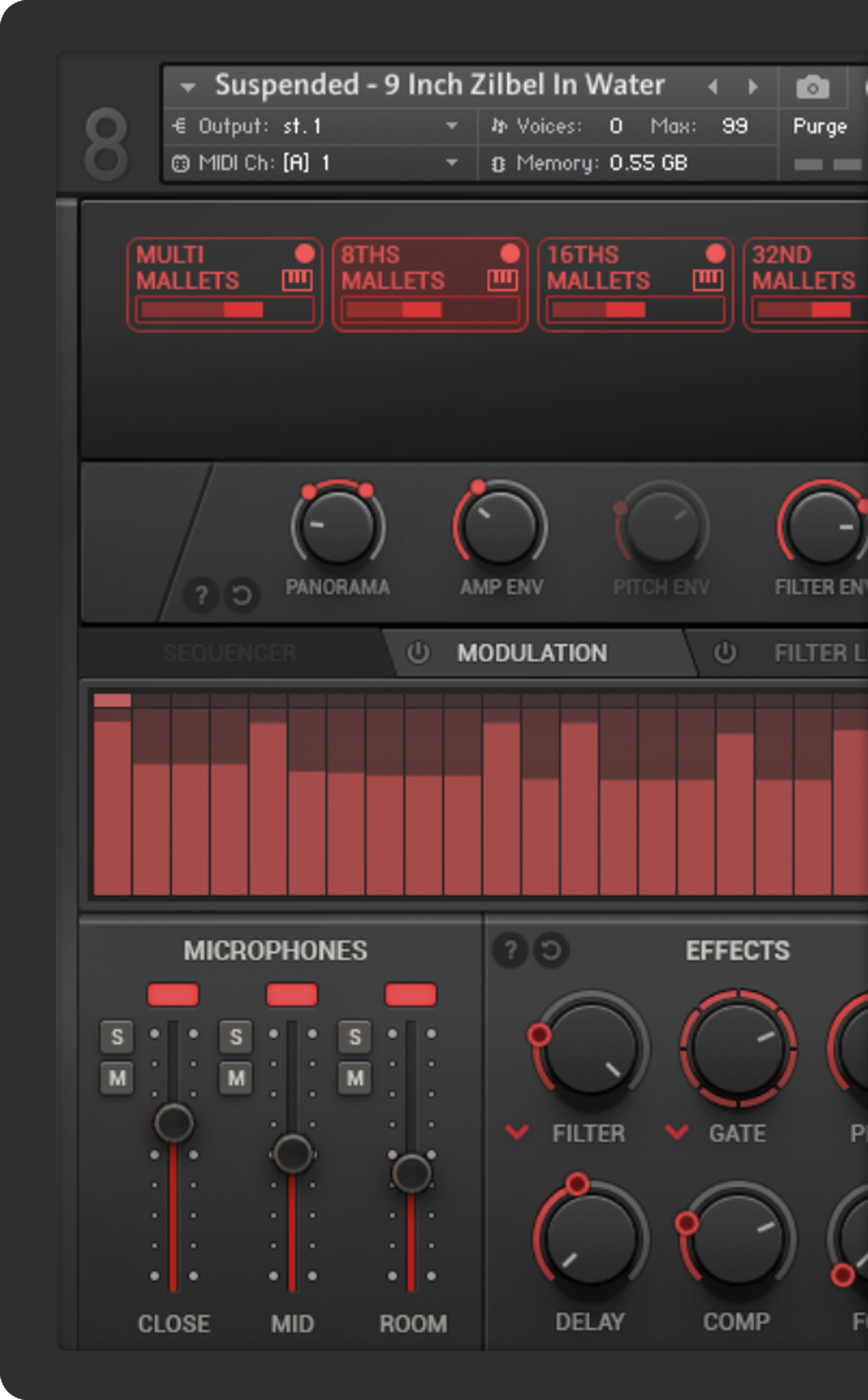Disable the Room microphone red button
This screenshot has height=1400, width=868.
411,995
